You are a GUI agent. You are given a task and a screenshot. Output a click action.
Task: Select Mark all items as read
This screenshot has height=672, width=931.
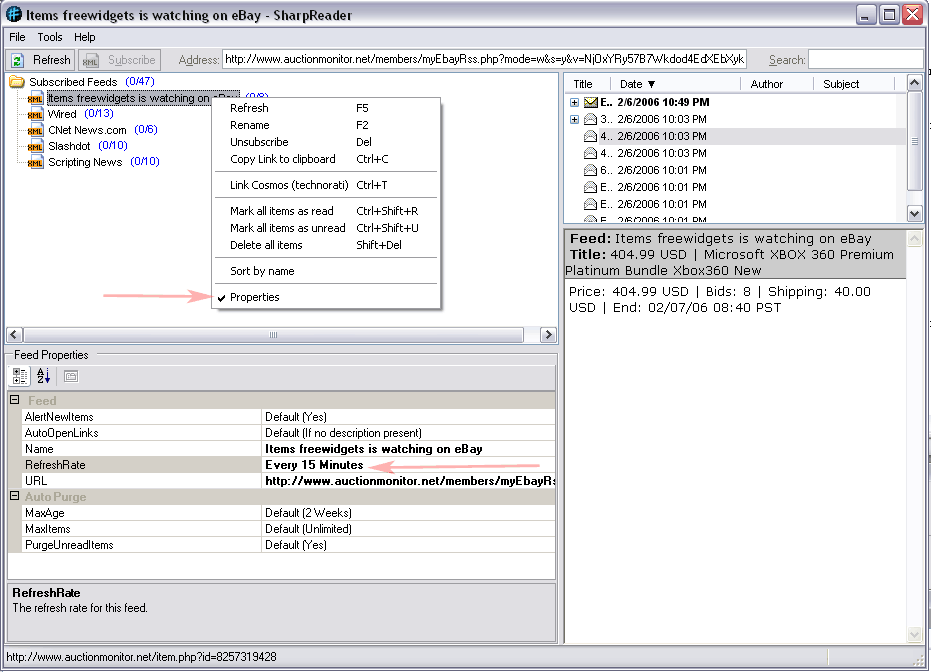pyautogui.click(x=282, y=211)
